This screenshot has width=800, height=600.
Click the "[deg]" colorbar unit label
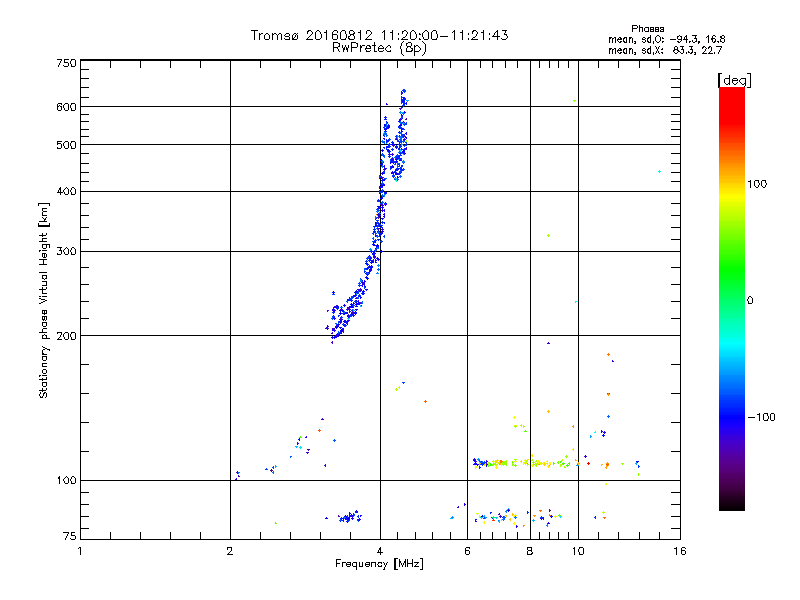pos(734,80)
